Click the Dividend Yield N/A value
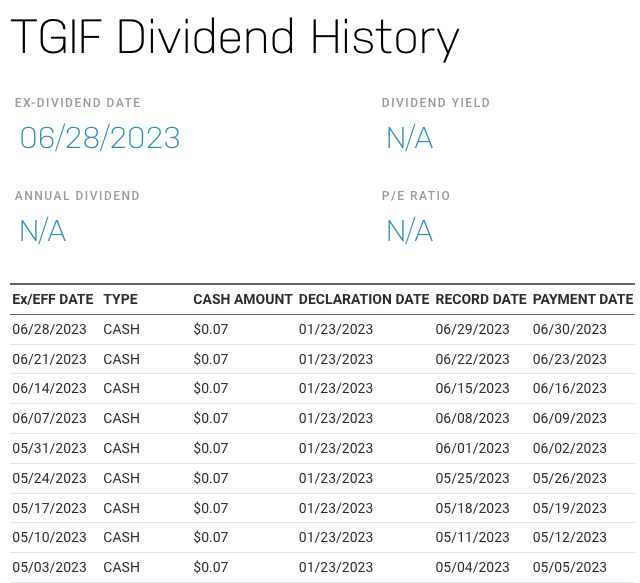This screenshot has height=583, width=640. click(409, 138)
